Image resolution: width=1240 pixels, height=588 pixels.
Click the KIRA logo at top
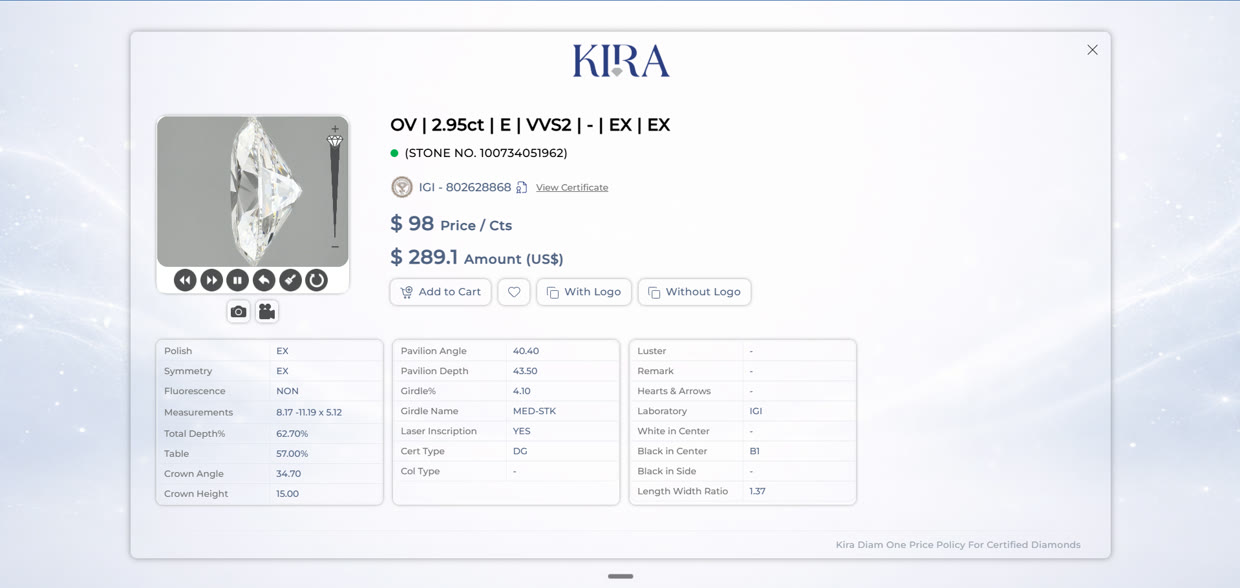pos(621,61)
